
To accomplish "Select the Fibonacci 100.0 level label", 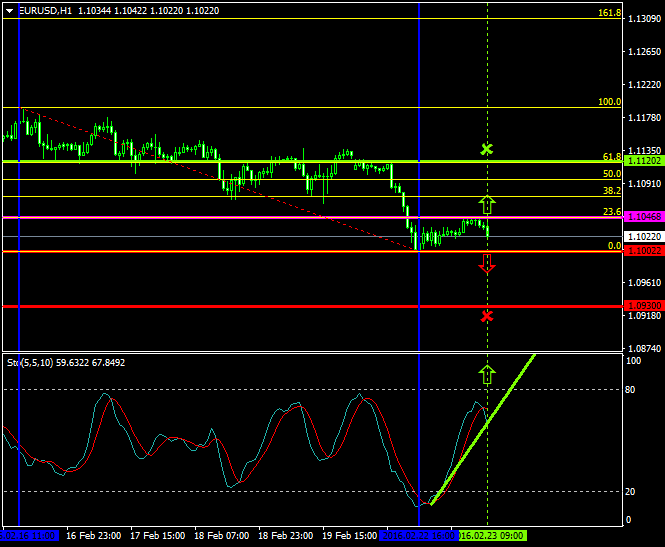I will [610, 102].
